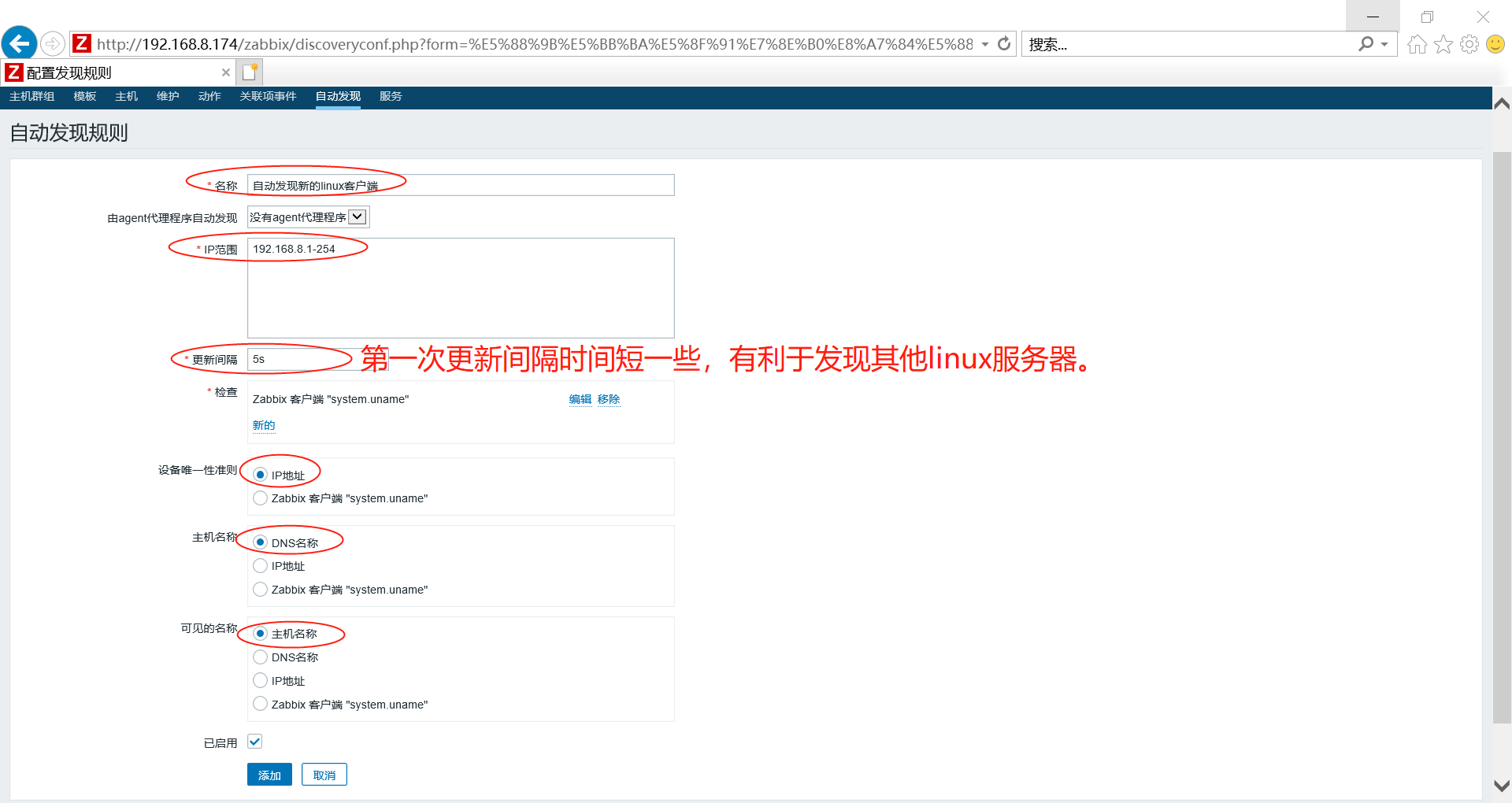This screenshot has height=803, width=1512.
Task: Open the 自动发现 menu item
Action: [x=338, y=96]
